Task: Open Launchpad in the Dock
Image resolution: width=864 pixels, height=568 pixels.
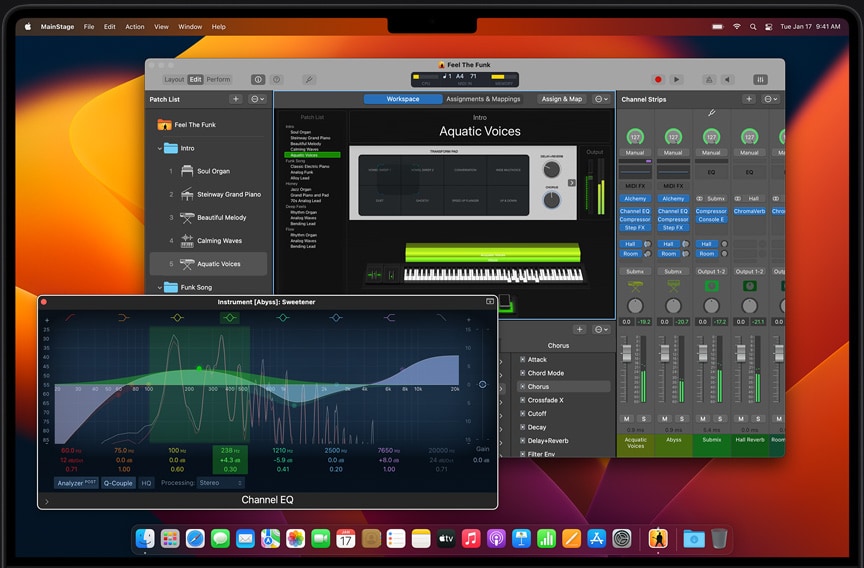Action: [x=170, y=539]
